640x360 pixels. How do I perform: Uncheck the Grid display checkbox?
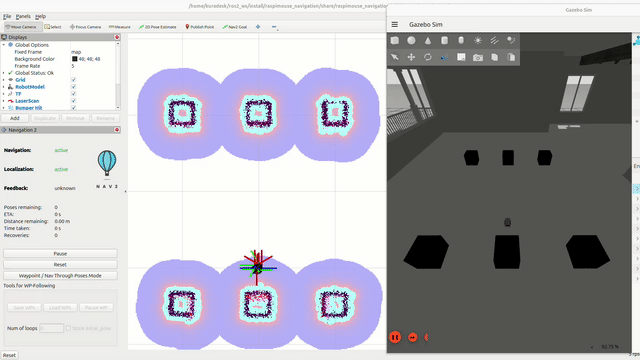coord(73,80)
